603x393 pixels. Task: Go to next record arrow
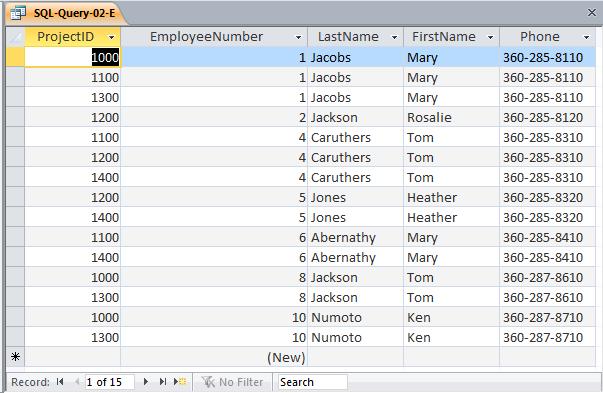pos(146,382)
